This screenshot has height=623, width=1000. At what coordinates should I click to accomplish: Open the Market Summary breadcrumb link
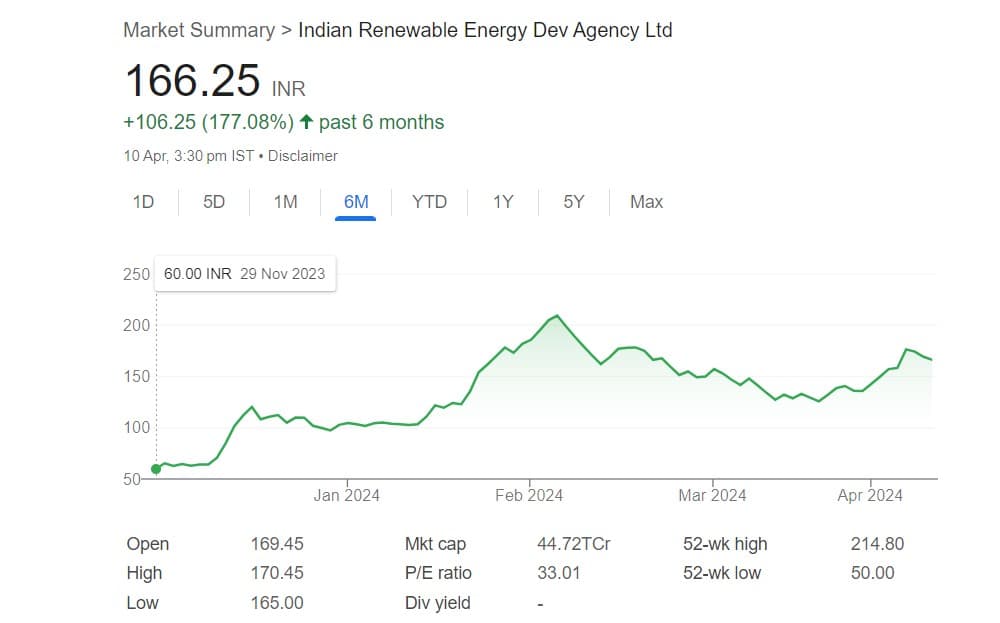(x=198, y=30)
